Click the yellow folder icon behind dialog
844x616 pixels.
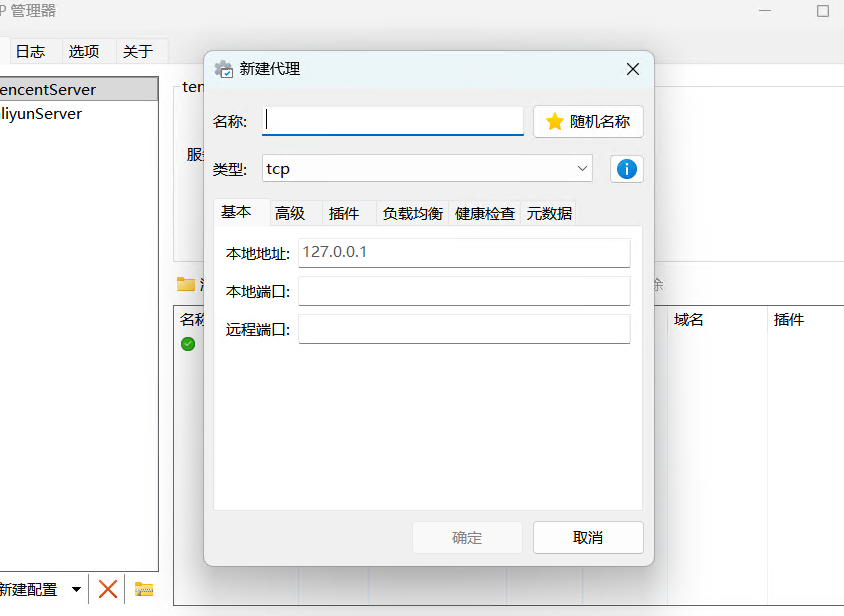(x=186, y=284)
